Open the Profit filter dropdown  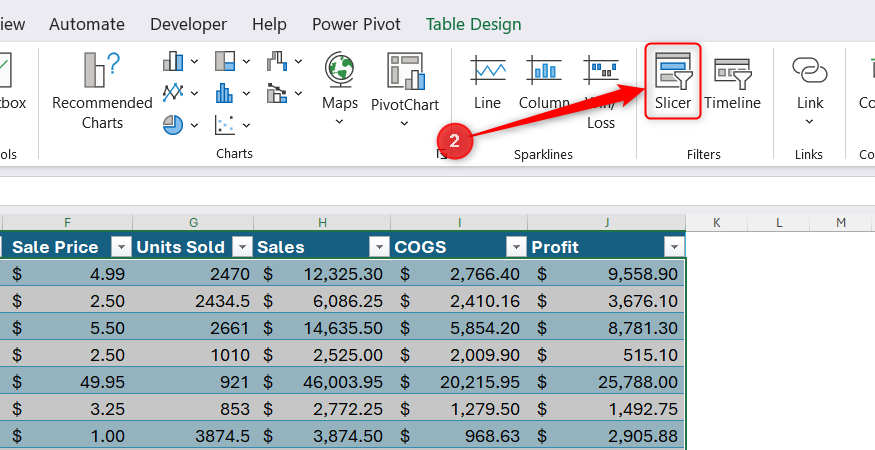click(x=674, y=246)
